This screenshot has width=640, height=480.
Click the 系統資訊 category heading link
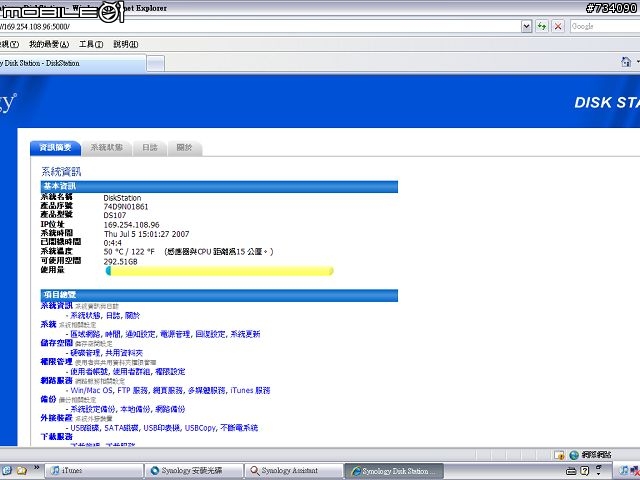[x=56, y=306]
